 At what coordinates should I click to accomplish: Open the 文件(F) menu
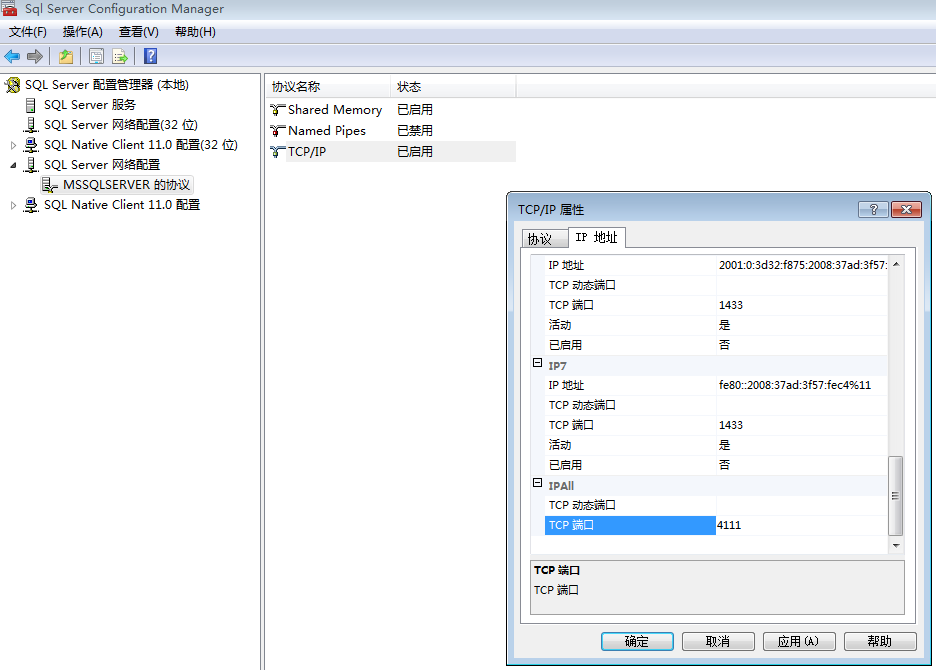tap(27, 32)
